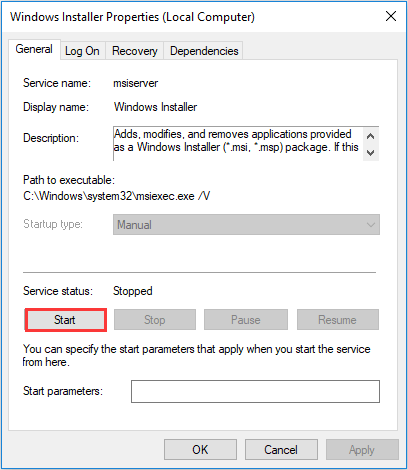408x470 pixels.
Task: Switch to the Recovery tab
Action: click(135, 51)
